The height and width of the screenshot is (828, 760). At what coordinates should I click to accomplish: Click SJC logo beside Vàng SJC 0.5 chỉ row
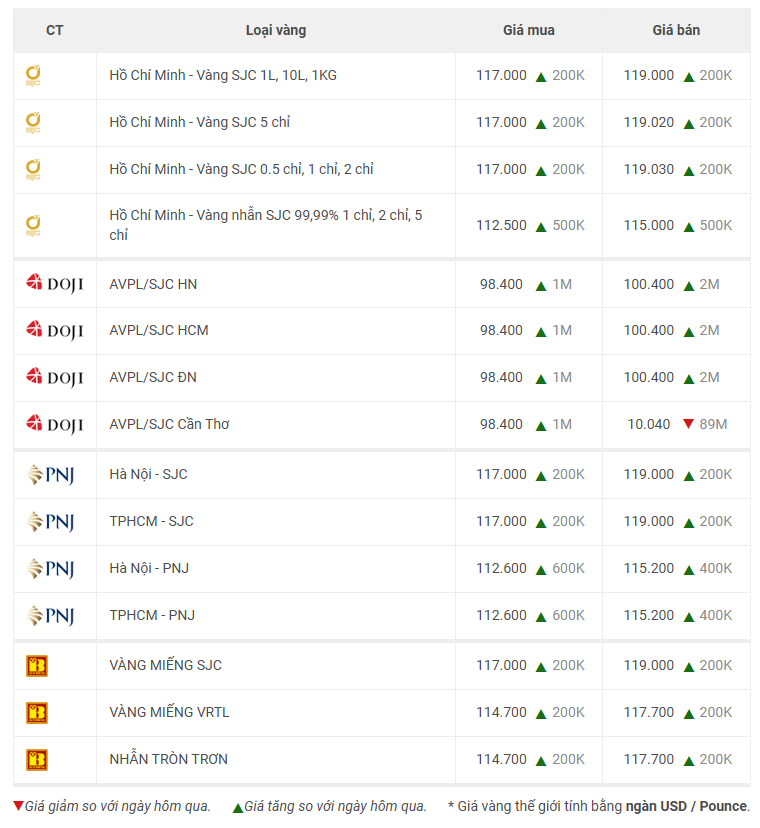tap(33, 170)
